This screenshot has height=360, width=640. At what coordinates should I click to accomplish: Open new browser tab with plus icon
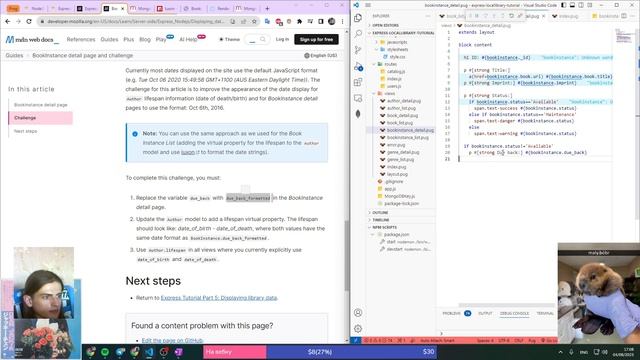(267, 8)
